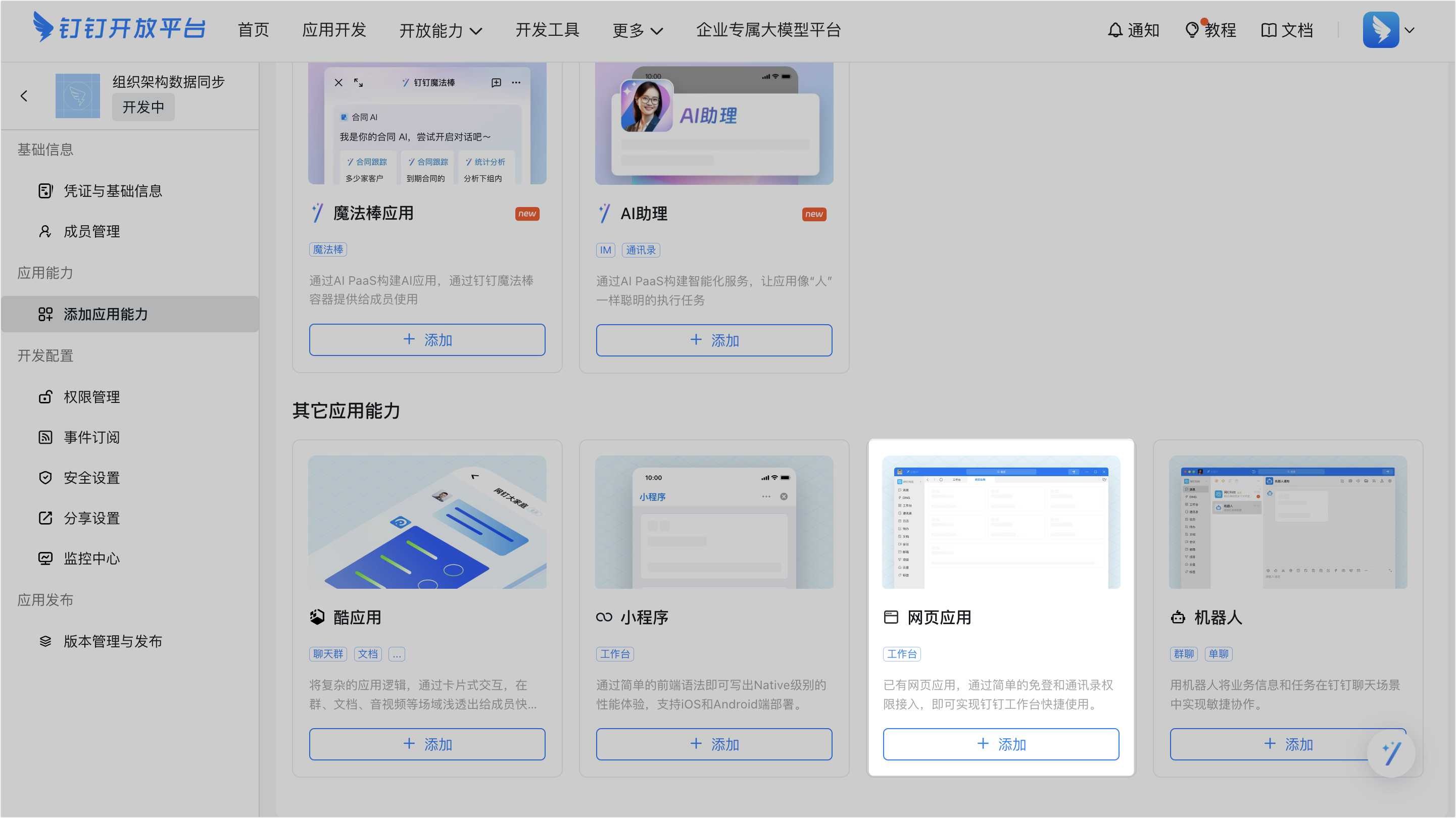Click the 网页应用 preview image
1456x818 pixels.
pos(1001,522)
